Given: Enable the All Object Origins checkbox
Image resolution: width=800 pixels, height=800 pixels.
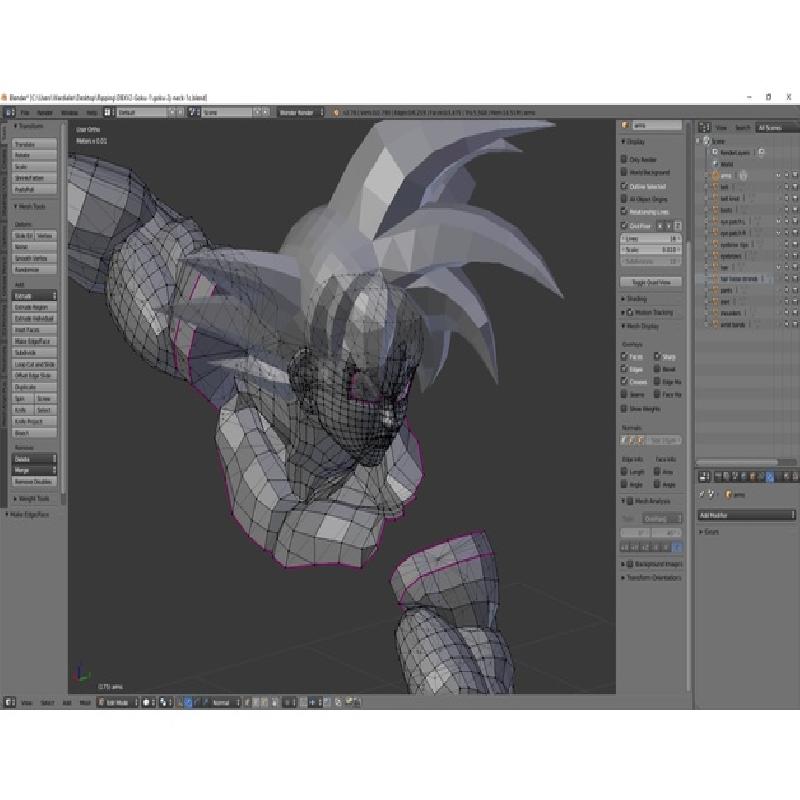Looking at the screenshot, I should pos(623,199).
